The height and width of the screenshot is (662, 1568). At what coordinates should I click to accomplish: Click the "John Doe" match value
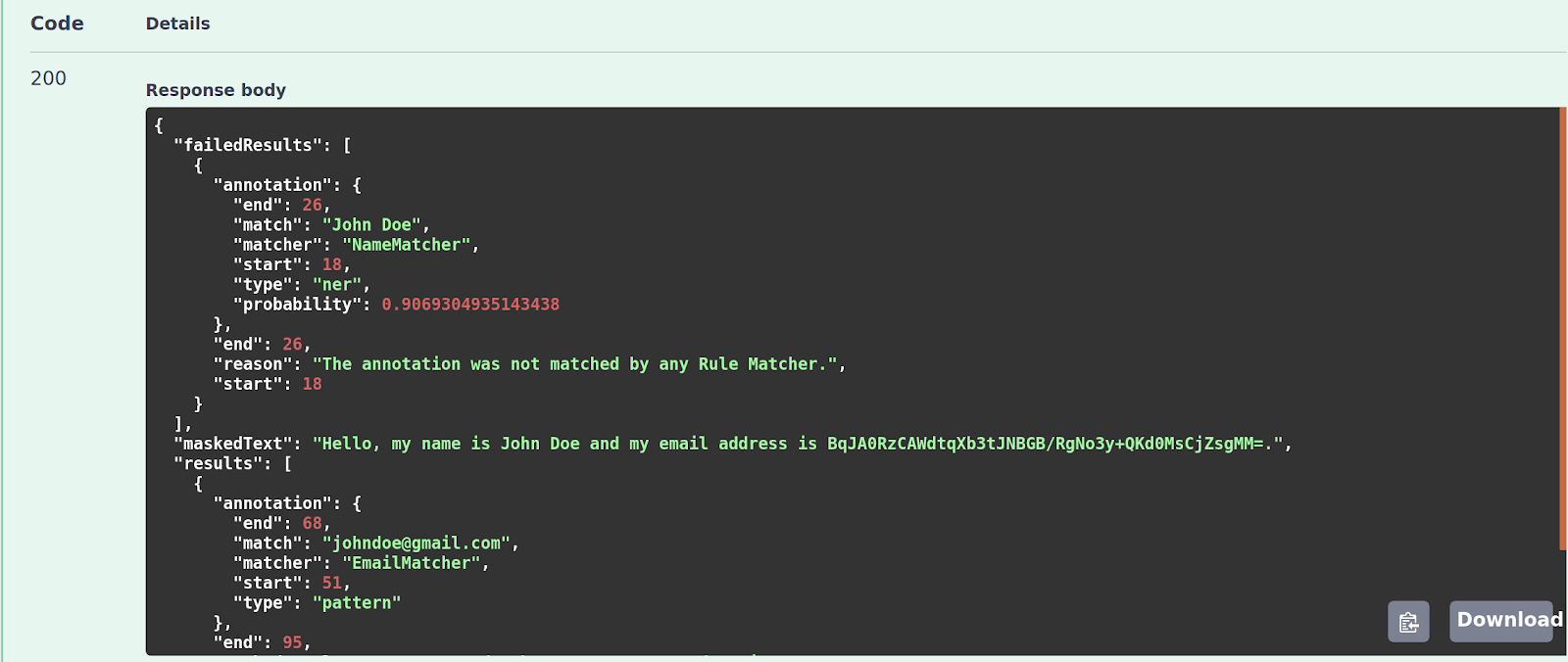(x=371, y=225)
